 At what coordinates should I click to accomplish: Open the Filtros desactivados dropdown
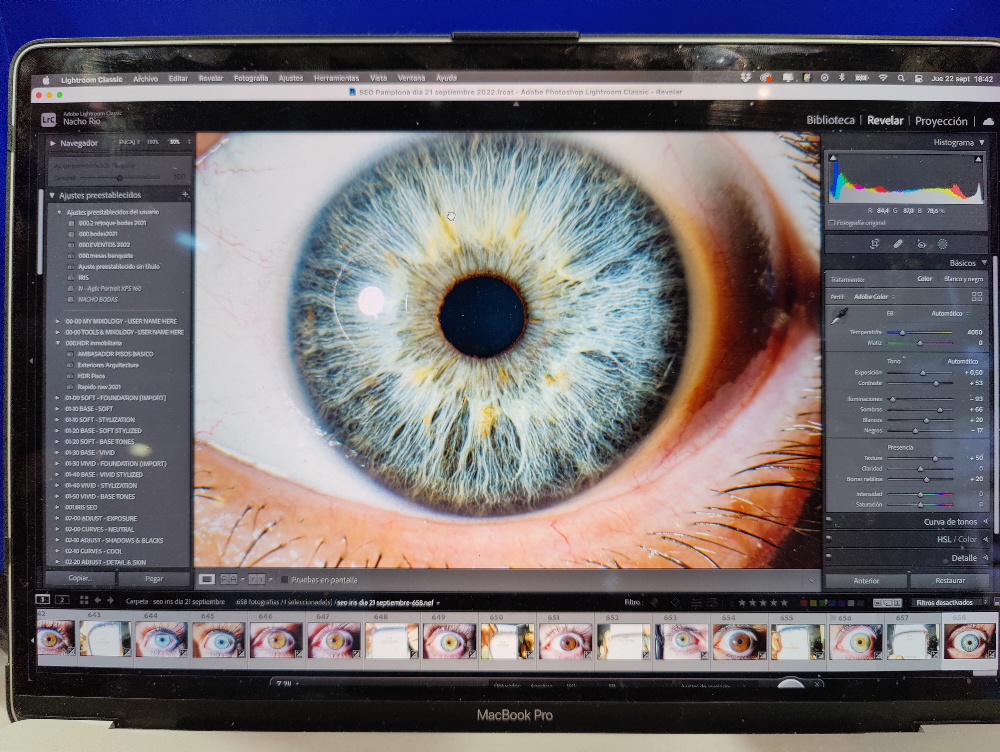pos(948,602)
